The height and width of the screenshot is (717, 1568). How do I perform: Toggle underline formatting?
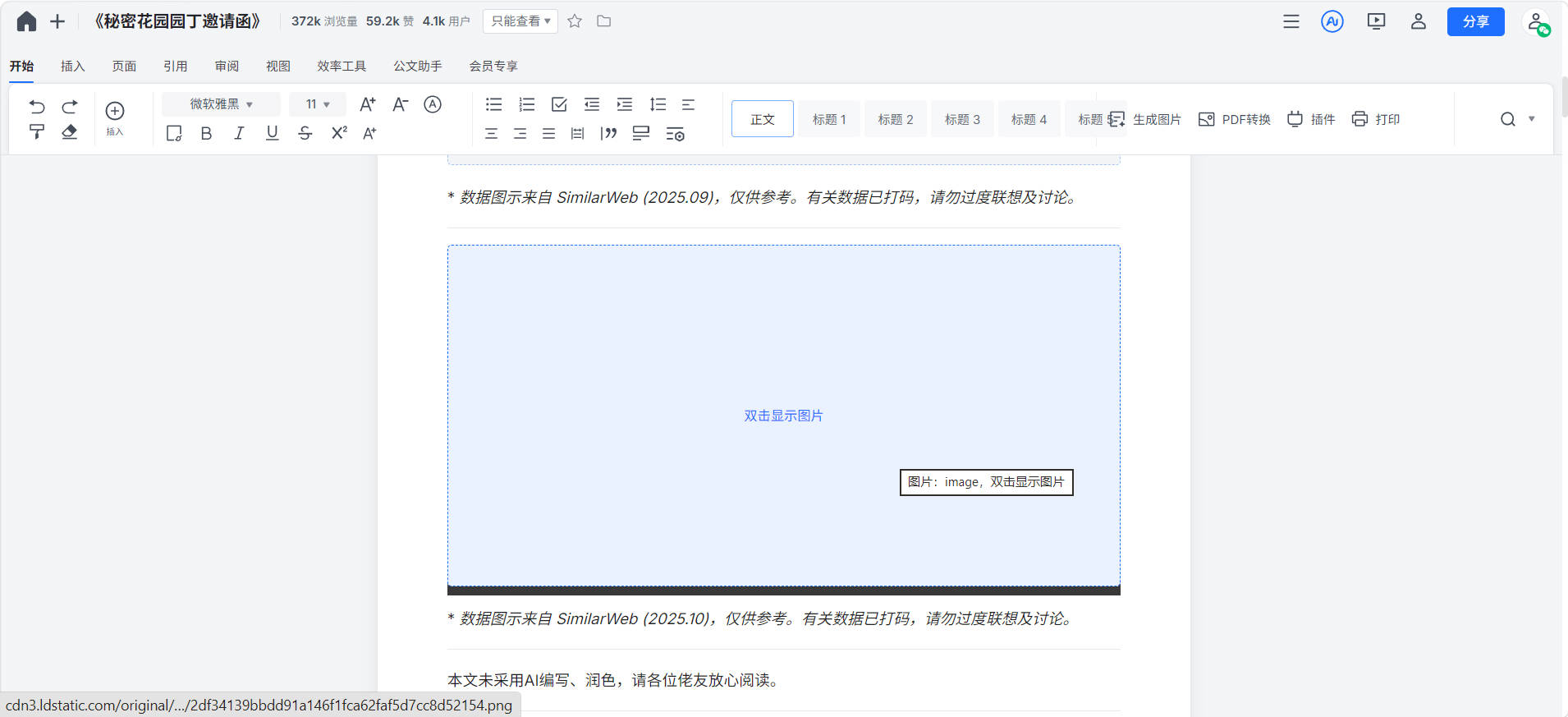272,133
